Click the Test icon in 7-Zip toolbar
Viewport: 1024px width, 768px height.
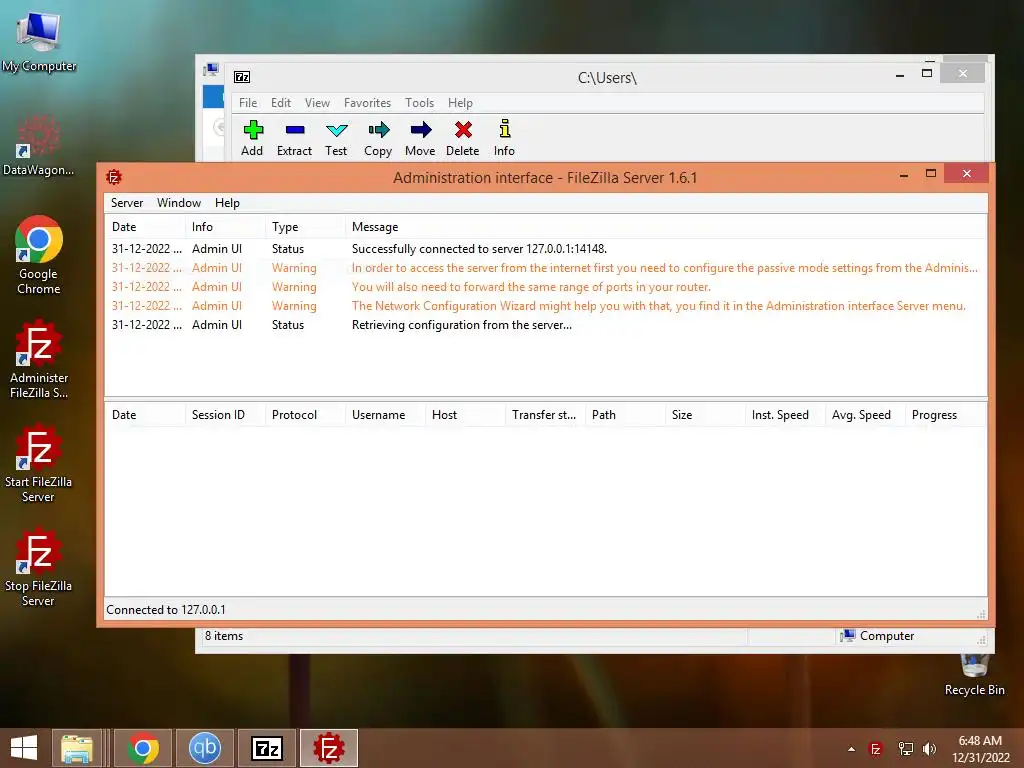[336, 130]
